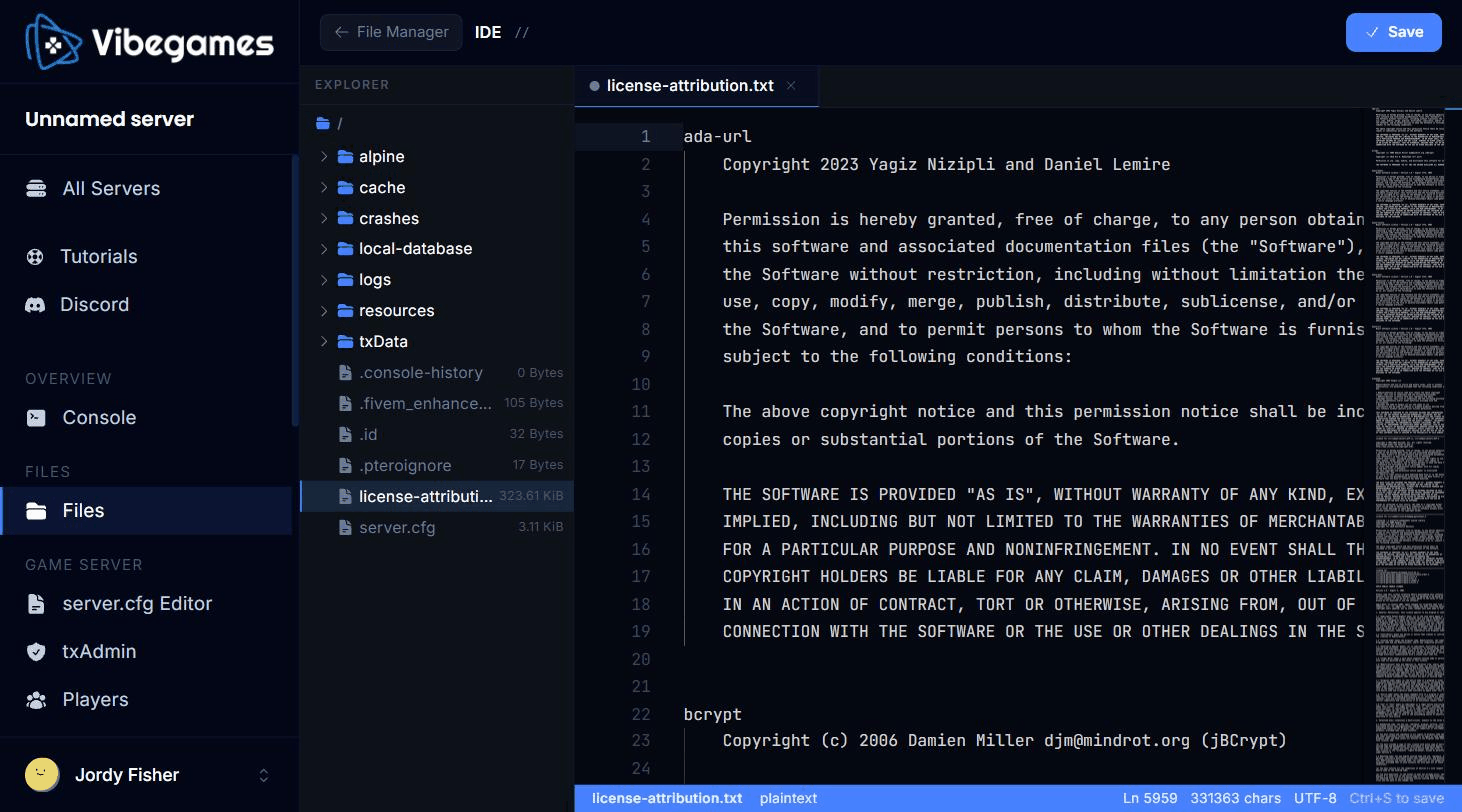
Task: Close the license-attribution.txt tab
Action: pyautogui.click(x=791, y=86)
